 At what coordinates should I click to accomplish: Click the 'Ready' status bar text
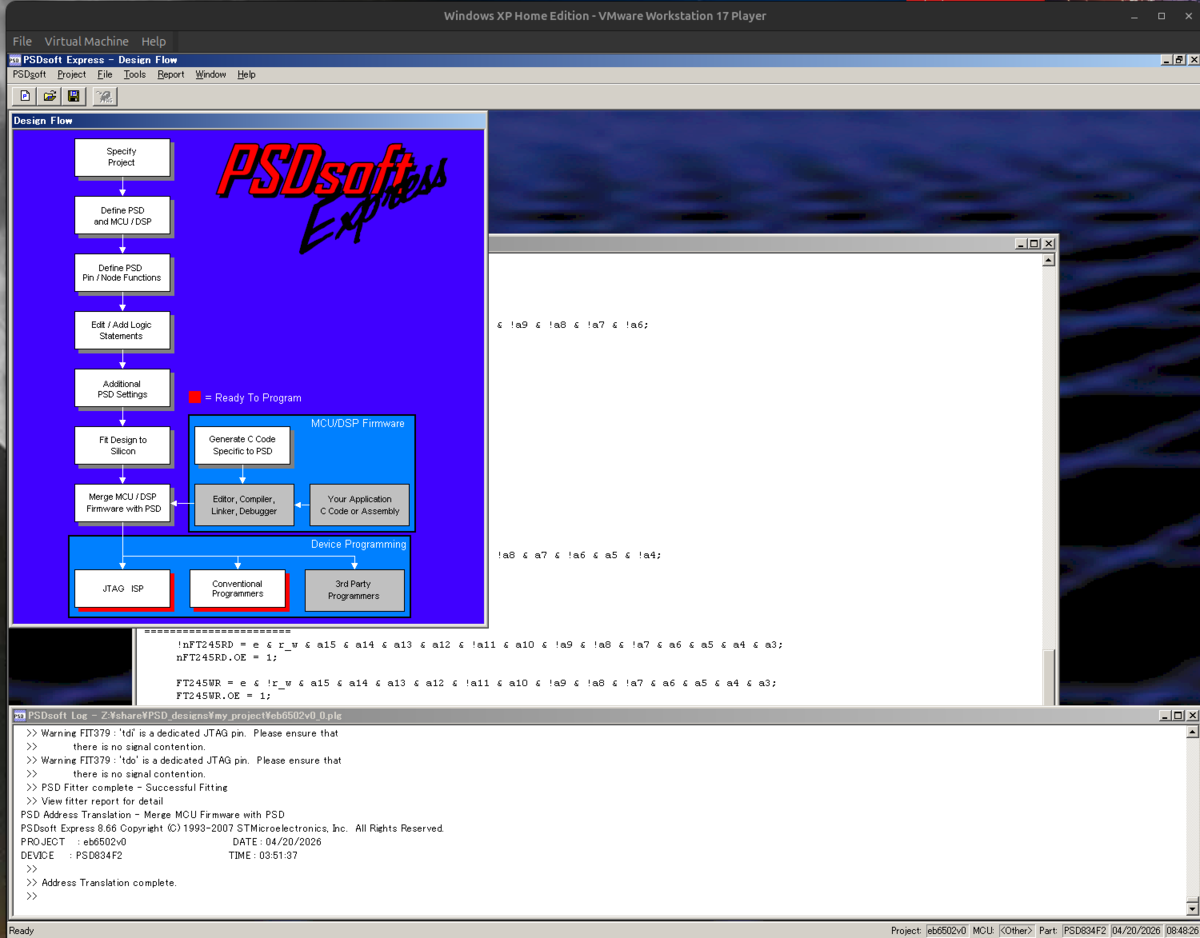[21, 931]
